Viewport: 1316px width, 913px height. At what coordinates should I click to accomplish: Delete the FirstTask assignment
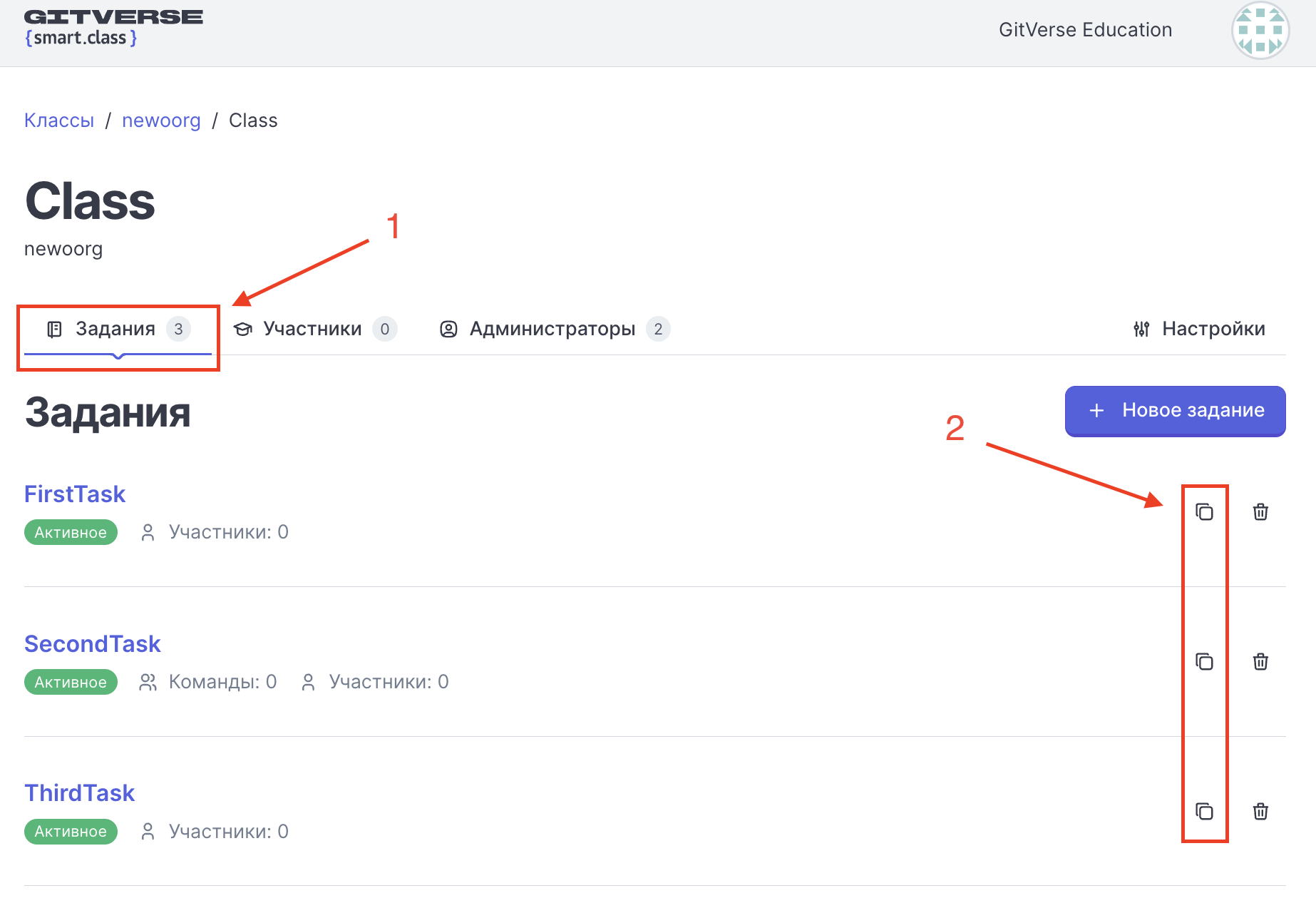click(x=1260, y=511)
